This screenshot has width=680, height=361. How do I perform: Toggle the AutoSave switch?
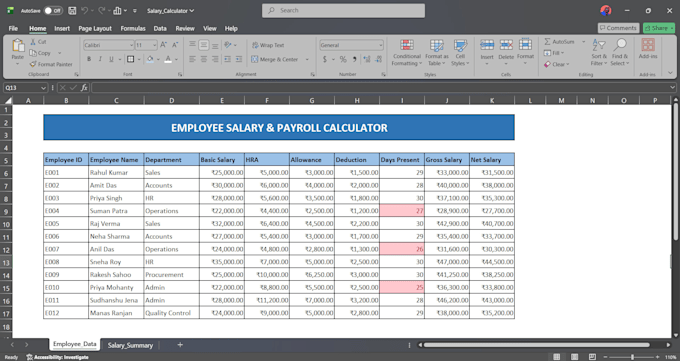[53, 10]
